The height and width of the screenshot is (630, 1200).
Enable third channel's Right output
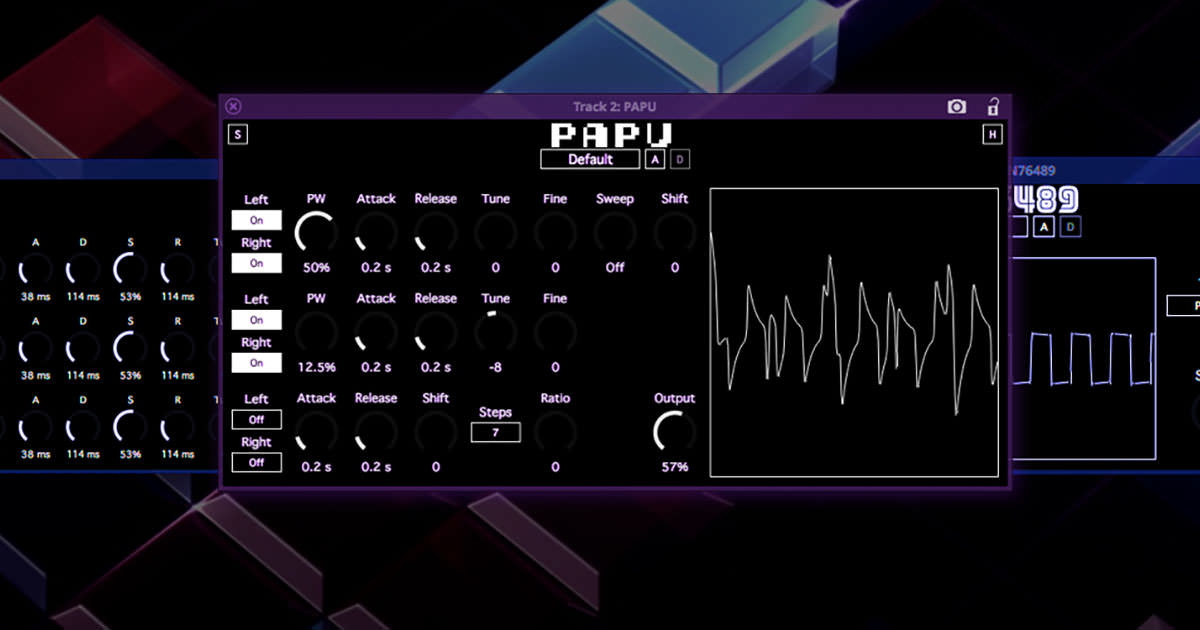pos(256,462)
